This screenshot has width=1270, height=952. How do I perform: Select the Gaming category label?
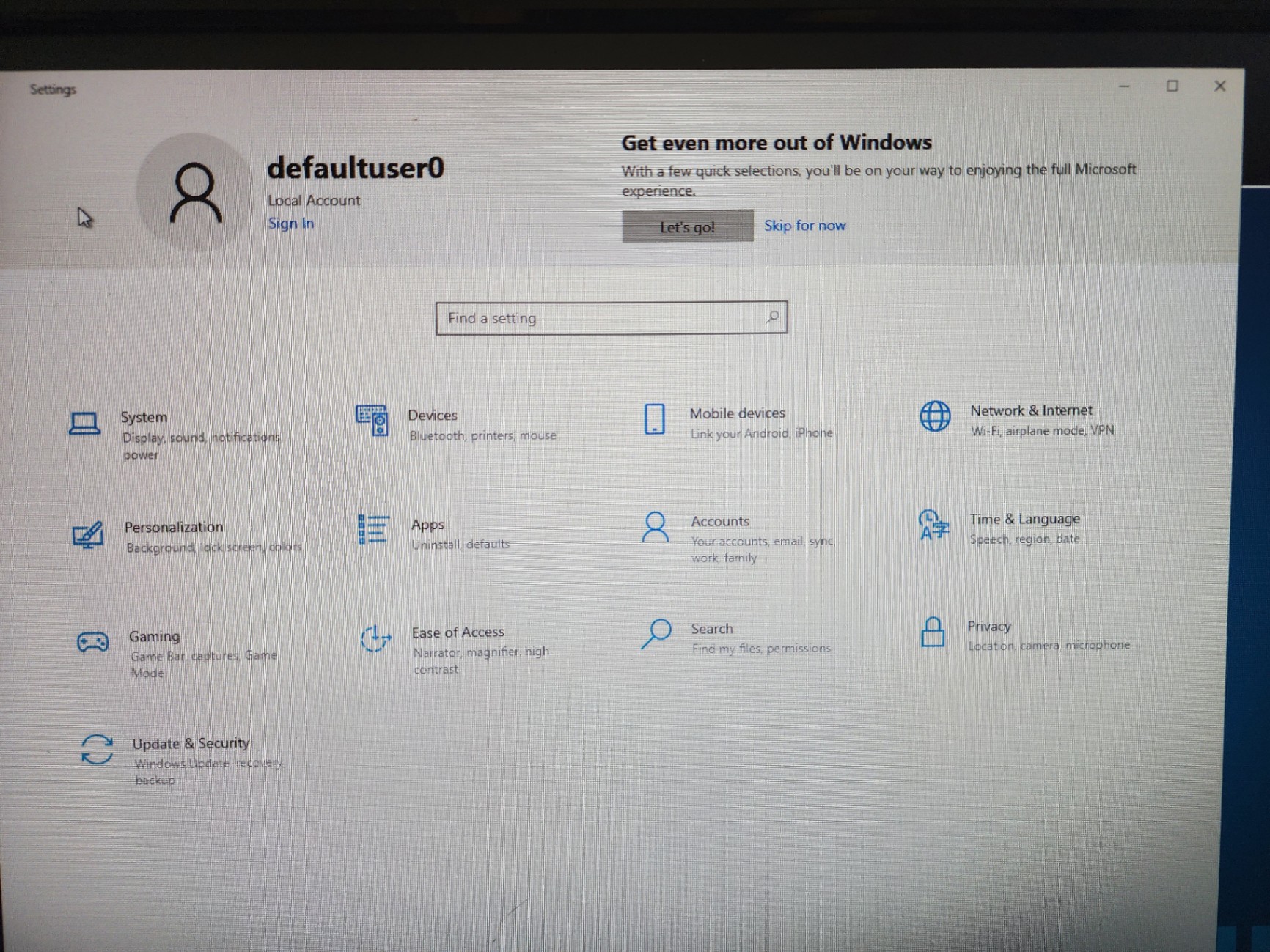click(154, 636)
